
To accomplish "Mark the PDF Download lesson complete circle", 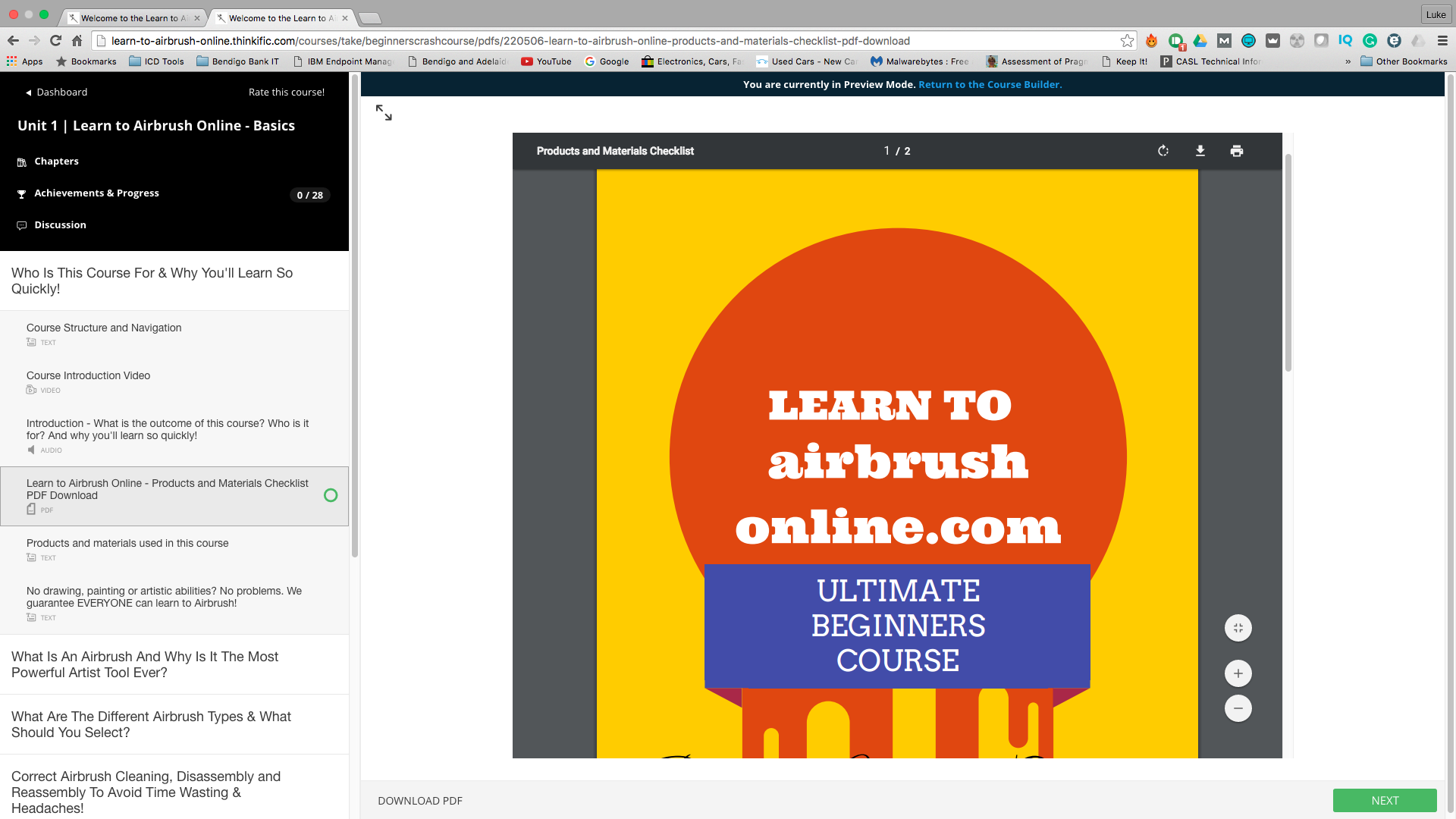I will pyautogui.click(x=331, y=495).
